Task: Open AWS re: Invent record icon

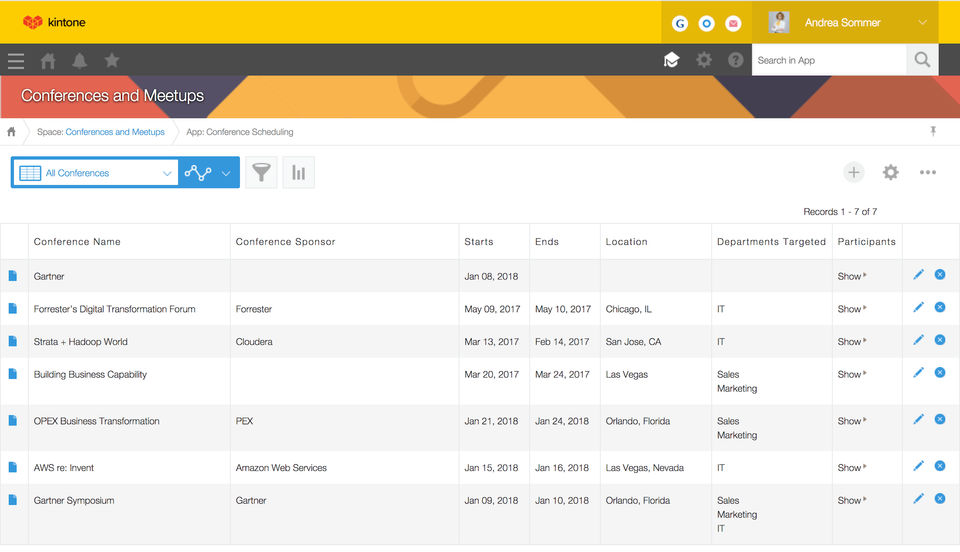Action: coord(12,467)
